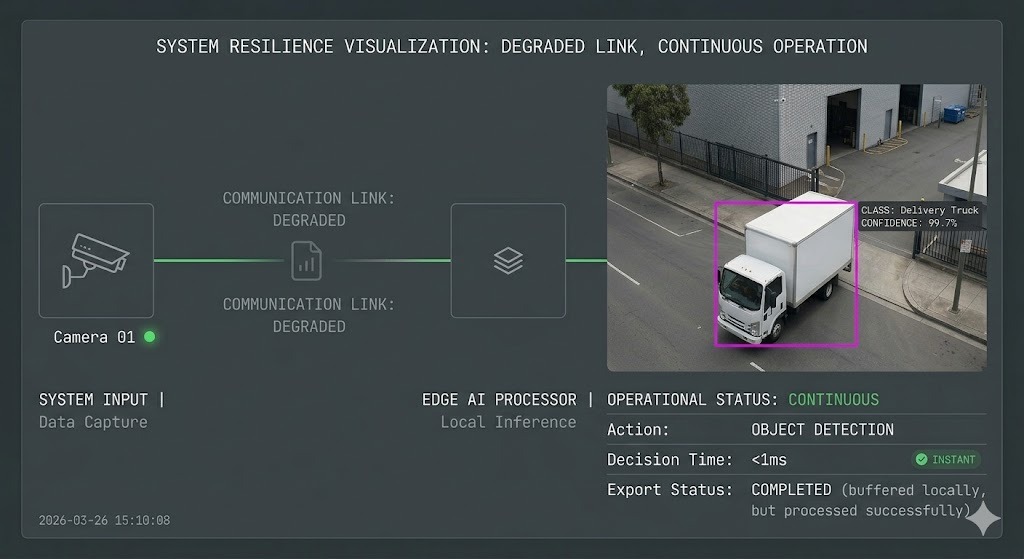The height and width of the screenshot is (559, 1024).
Task: Click the <1ms decision time value
Action: click(769, 460)
